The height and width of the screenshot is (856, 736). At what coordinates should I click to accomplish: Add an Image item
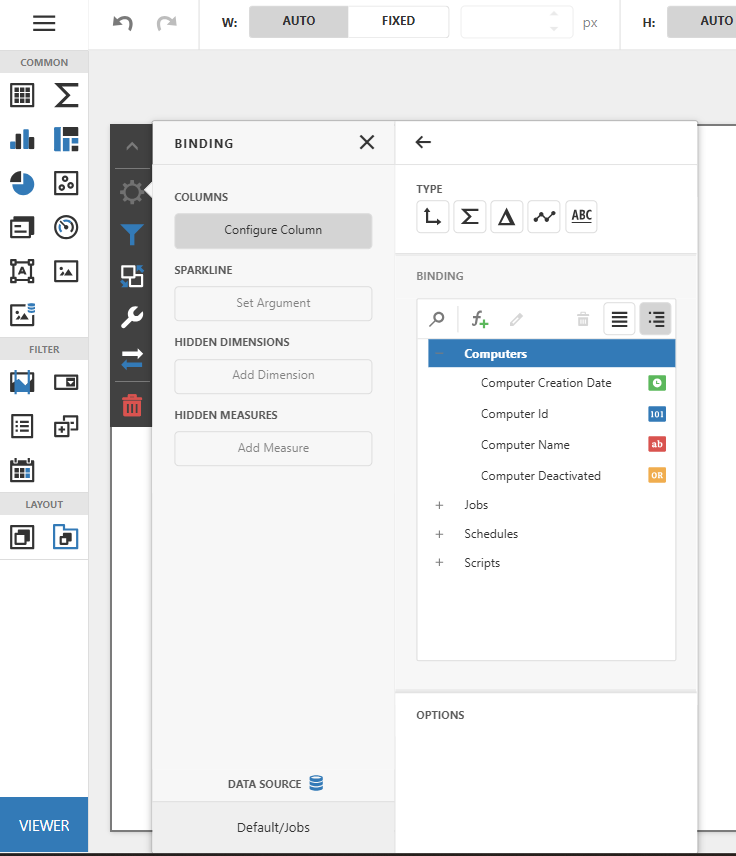66,271
